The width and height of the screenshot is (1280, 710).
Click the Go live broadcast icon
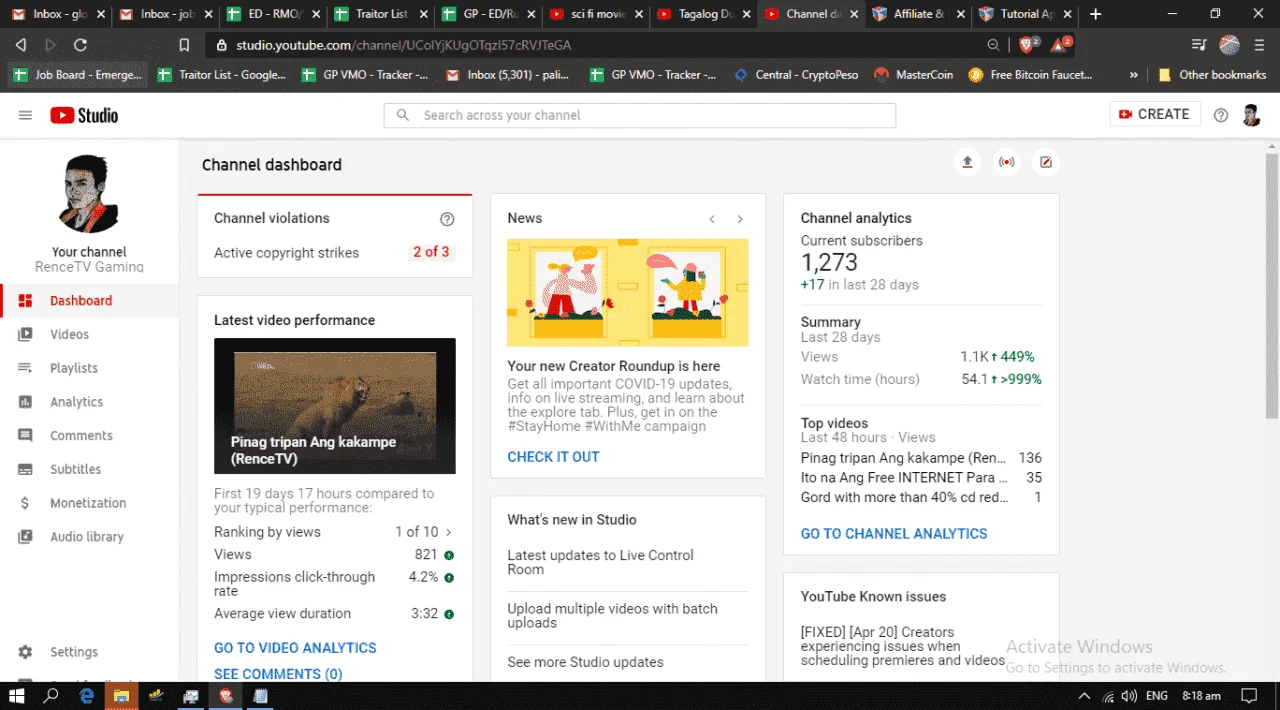pos(1006,162)
